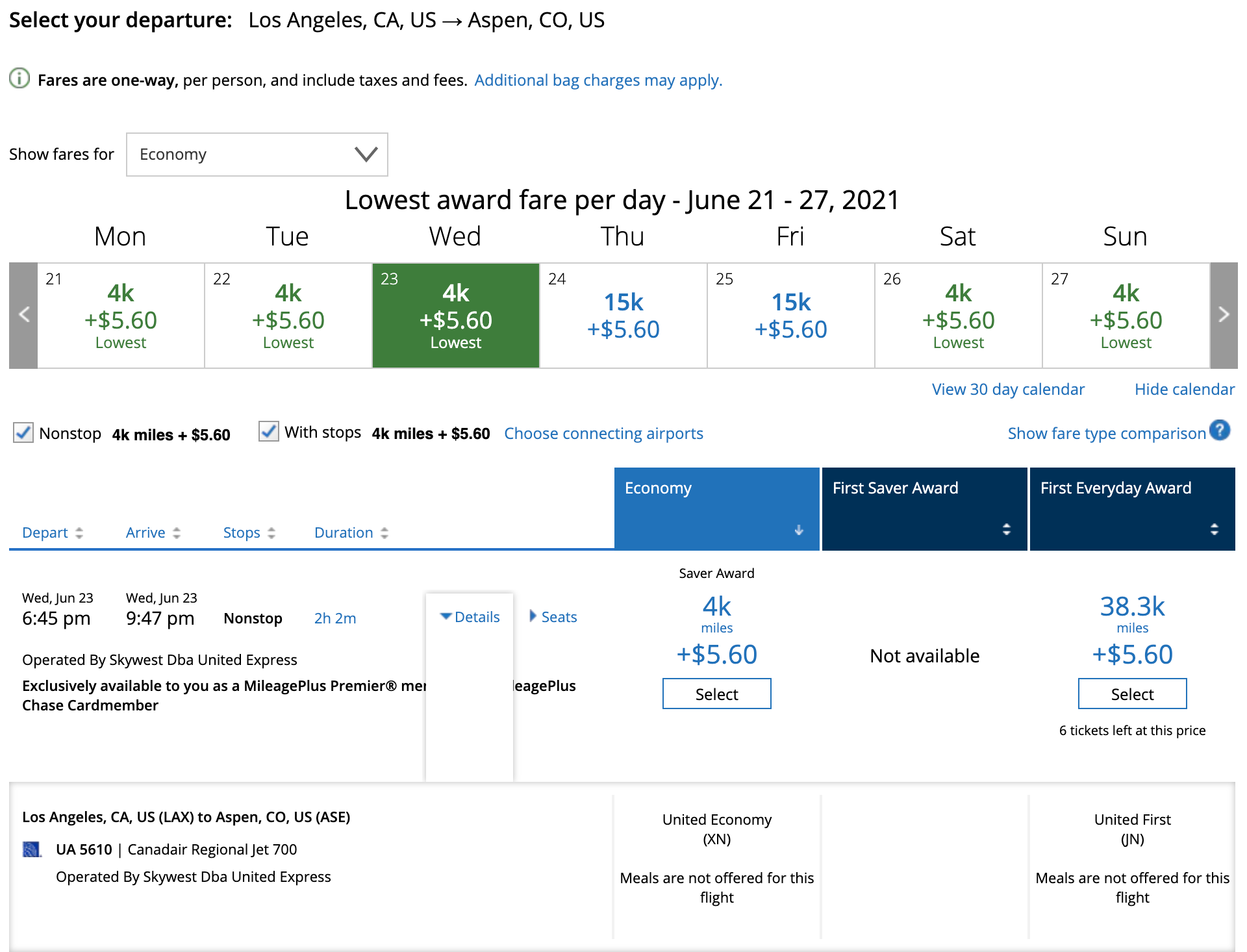
Task: Select the 38.3k miles First fare
Action: pos(1132,694)
